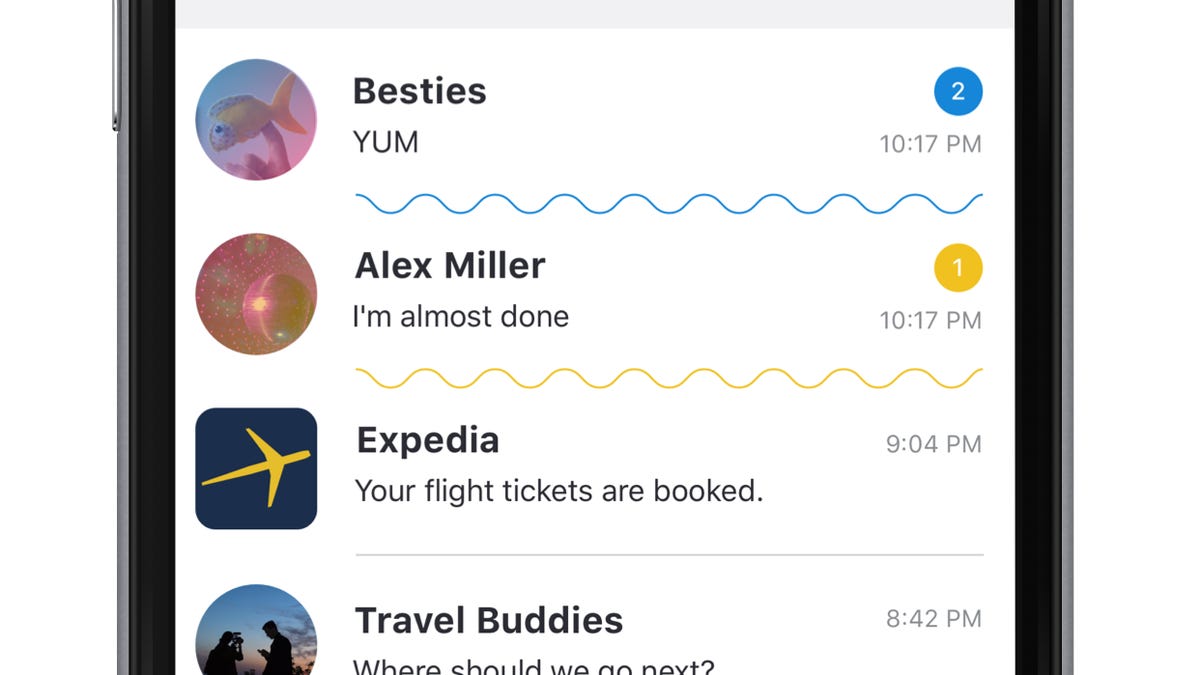Click the 8:42 PM Travel Buddies timestamp

[934, 619]
